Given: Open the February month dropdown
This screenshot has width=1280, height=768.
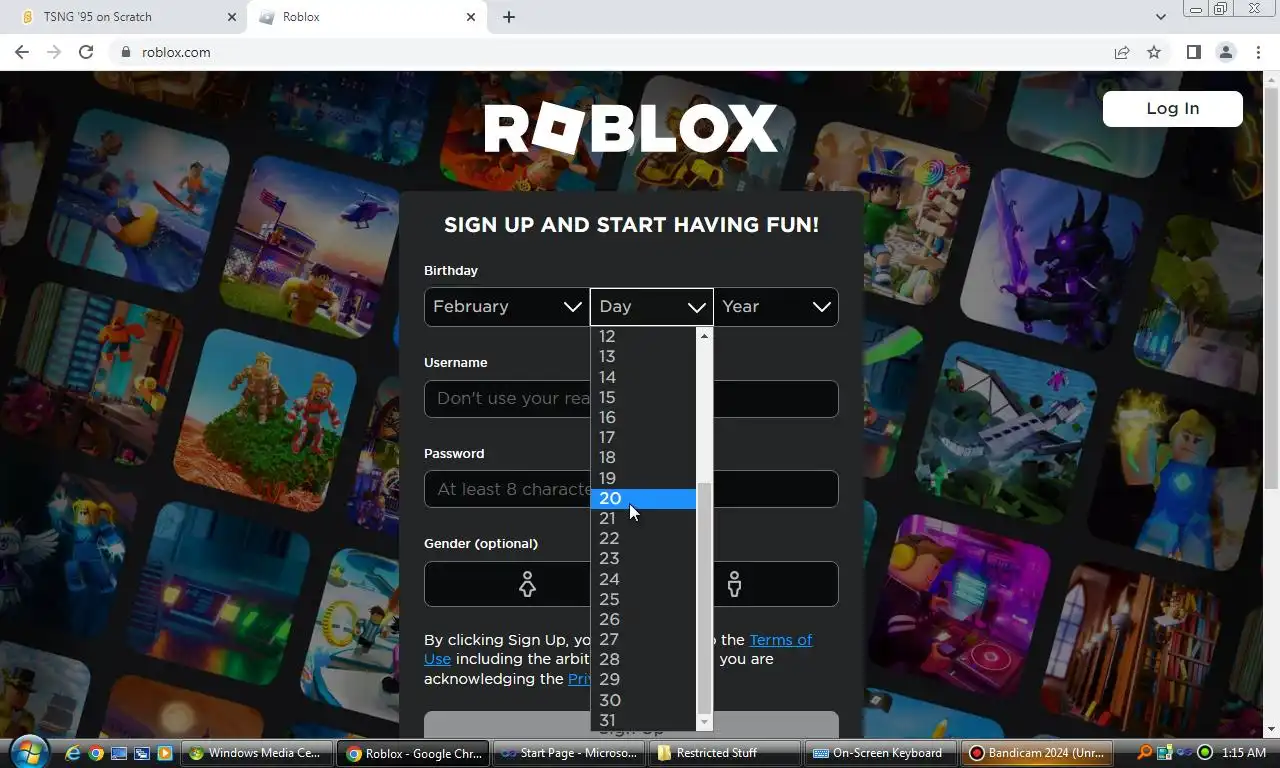Looking at the screenshot, I should click(506, 307).
